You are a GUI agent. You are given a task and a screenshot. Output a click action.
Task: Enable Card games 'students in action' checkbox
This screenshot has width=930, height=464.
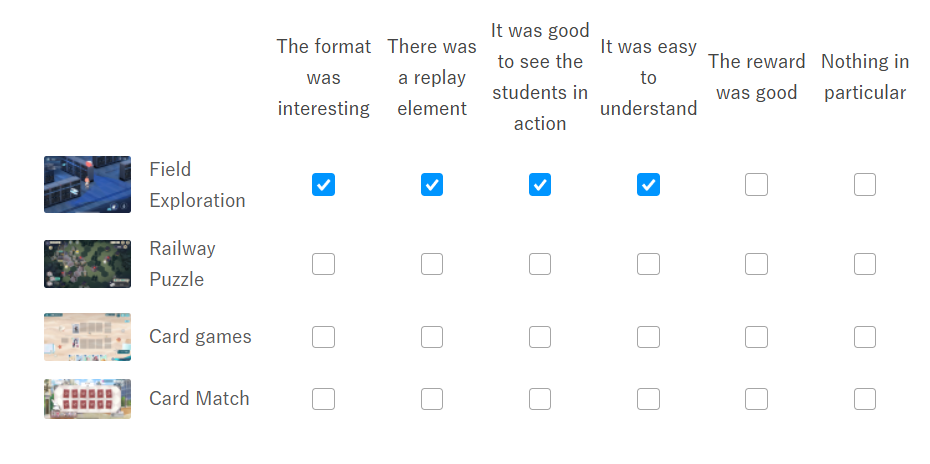point(540,337)
